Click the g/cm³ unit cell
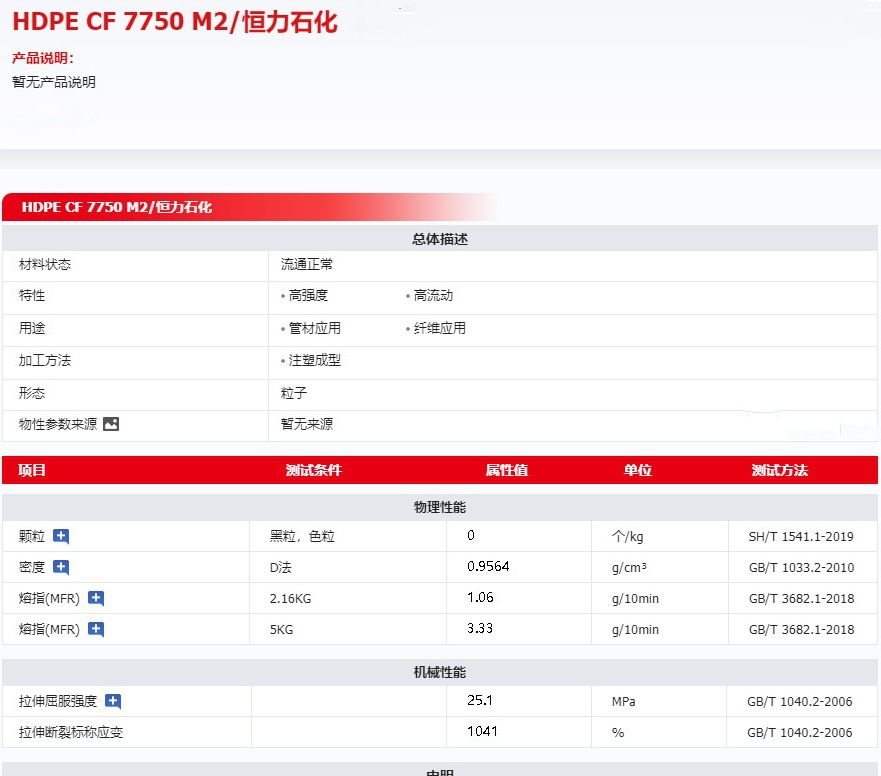The width and height of the screenshot is (881, 776). pos(629,568)
